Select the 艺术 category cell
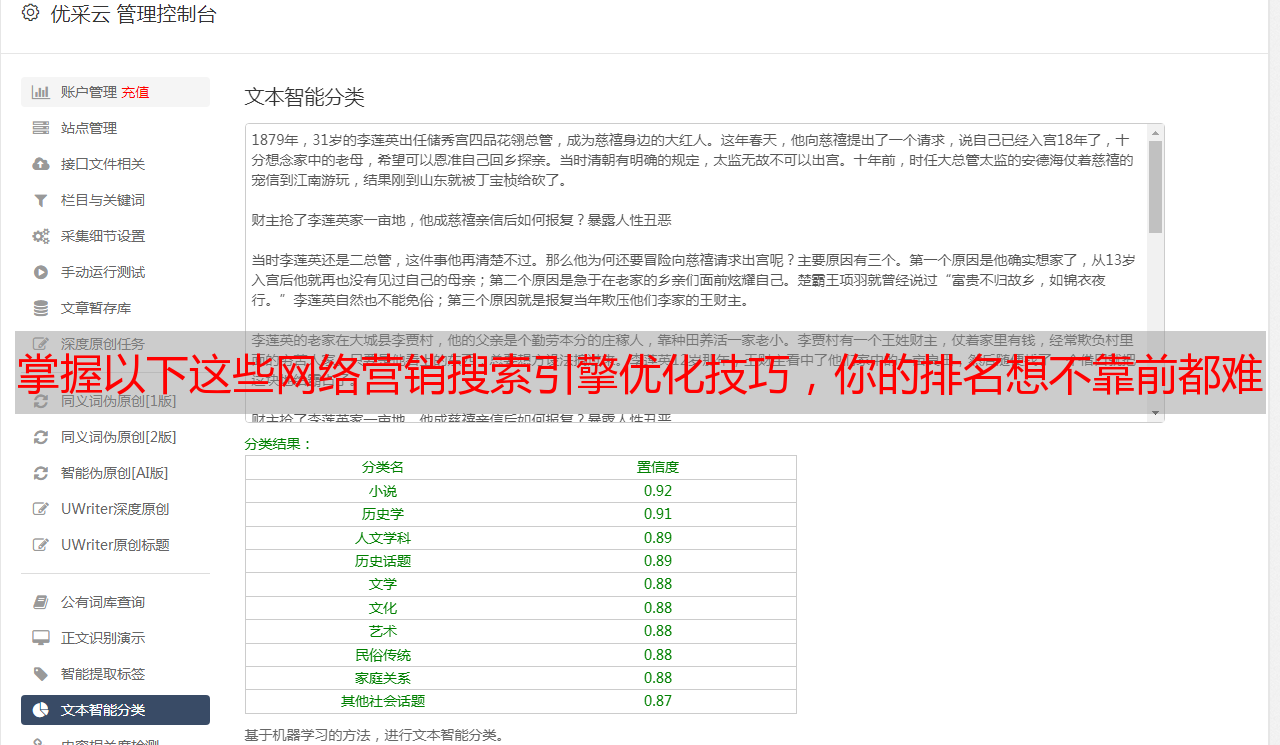Image resolution: width=1280 pixels, height=745 pixels. click(383, 631)
